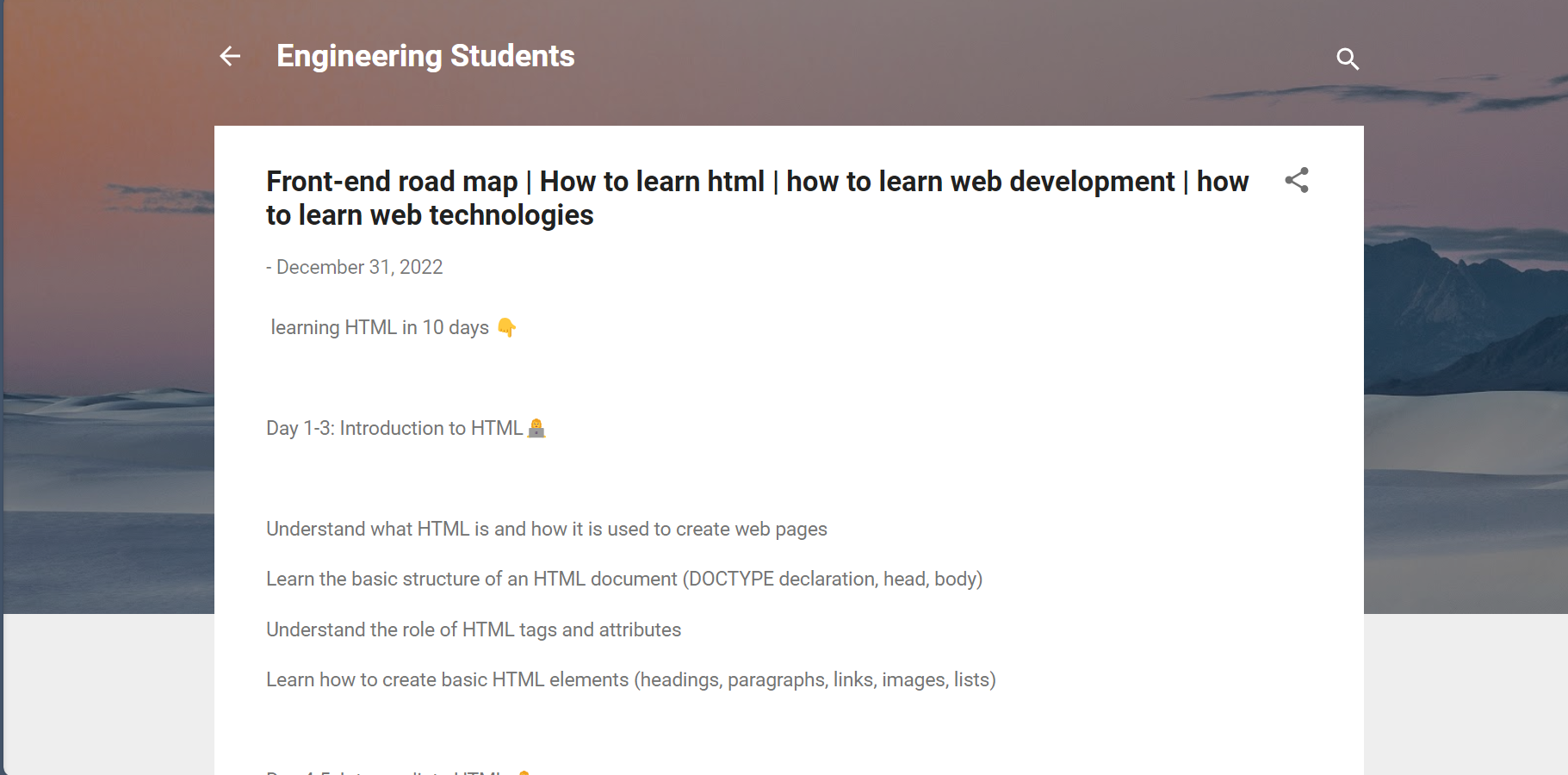Click 'to learn web technologies' title line
The width and height of the screenshot is (1568, 775).
pyautogui.click(x=430, y=215)
